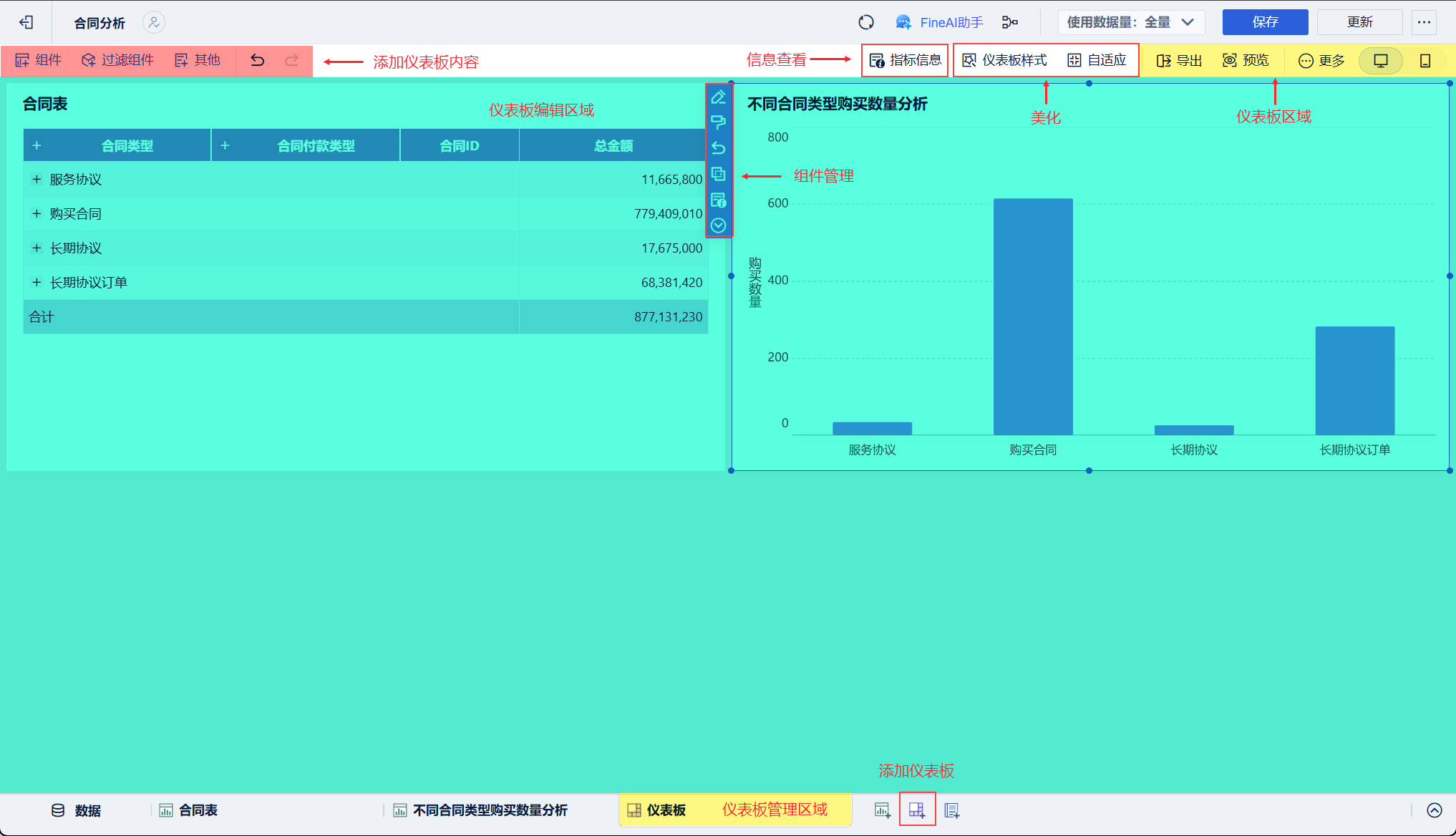Expand the component toolbar down-chevron menu
Screen dimensions: 1456x836
pyautogui.click(x=719, y=225)
